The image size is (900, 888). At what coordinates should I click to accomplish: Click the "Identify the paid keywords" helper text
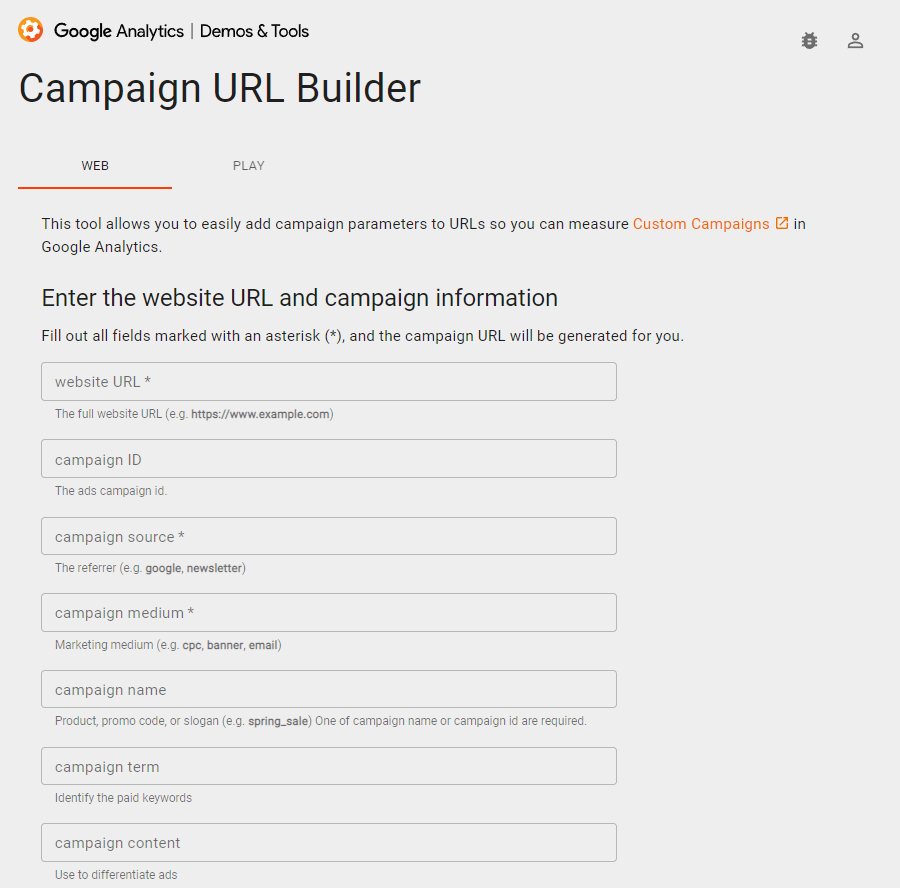point(123,798)
